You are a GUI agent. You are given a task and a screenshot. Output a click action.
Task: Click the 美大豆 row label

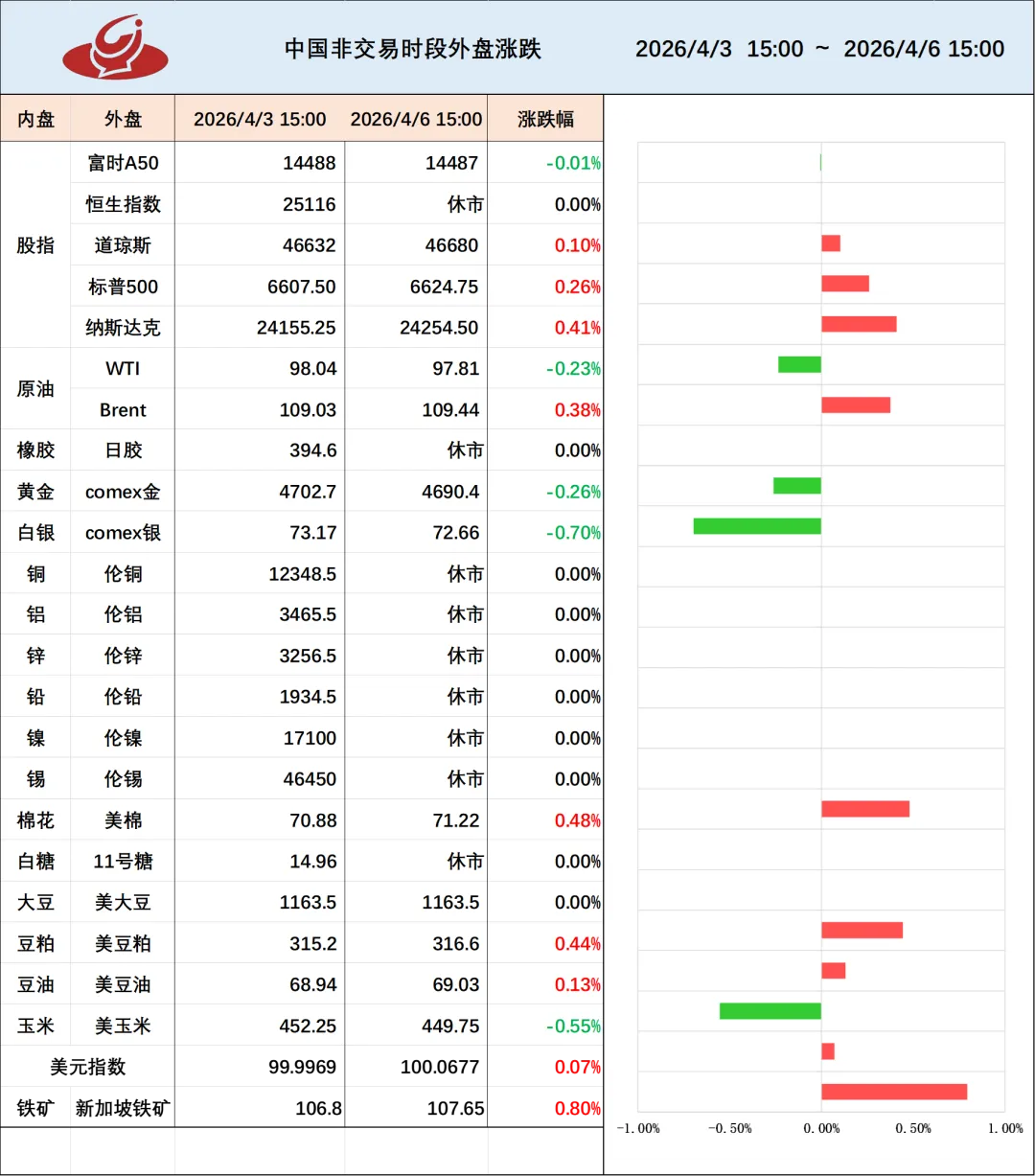coord(123,903)
